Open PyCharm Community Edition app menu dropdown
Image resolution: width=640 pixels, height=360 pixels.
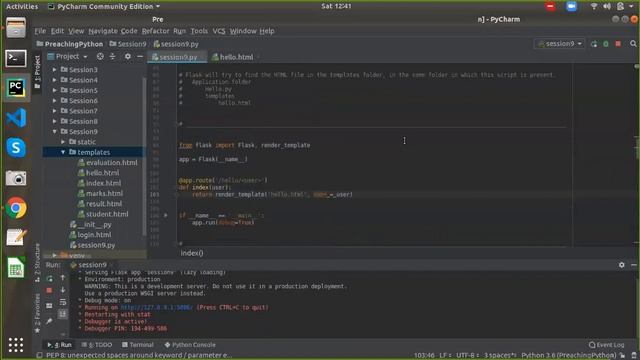[x=104, y=7]
